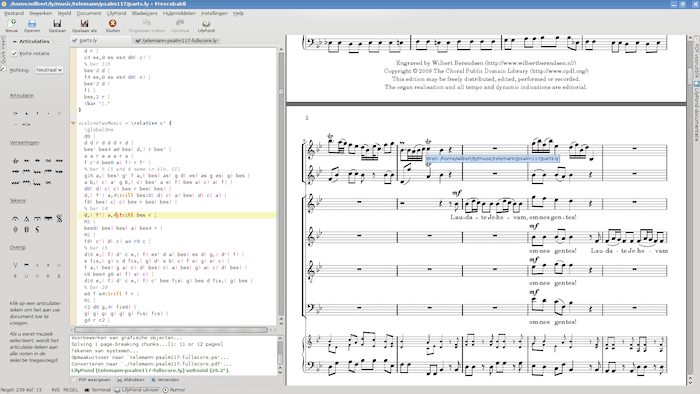Insert the fermata sign
Viewport: 700px width, 394px height.
pos(15,219)
